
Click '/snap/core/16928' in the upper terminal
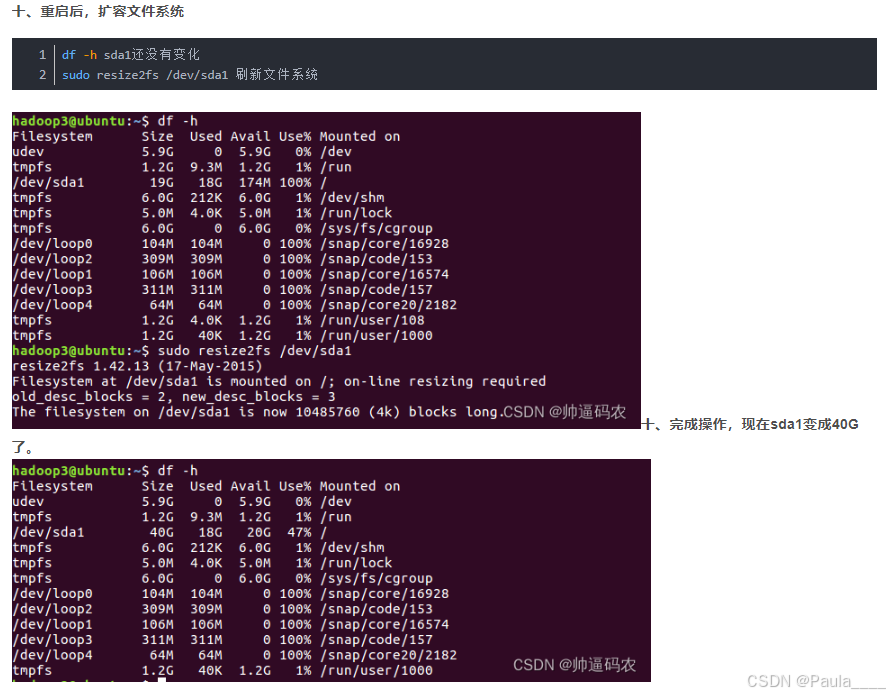pyautogui.click(x=384, y=244)
